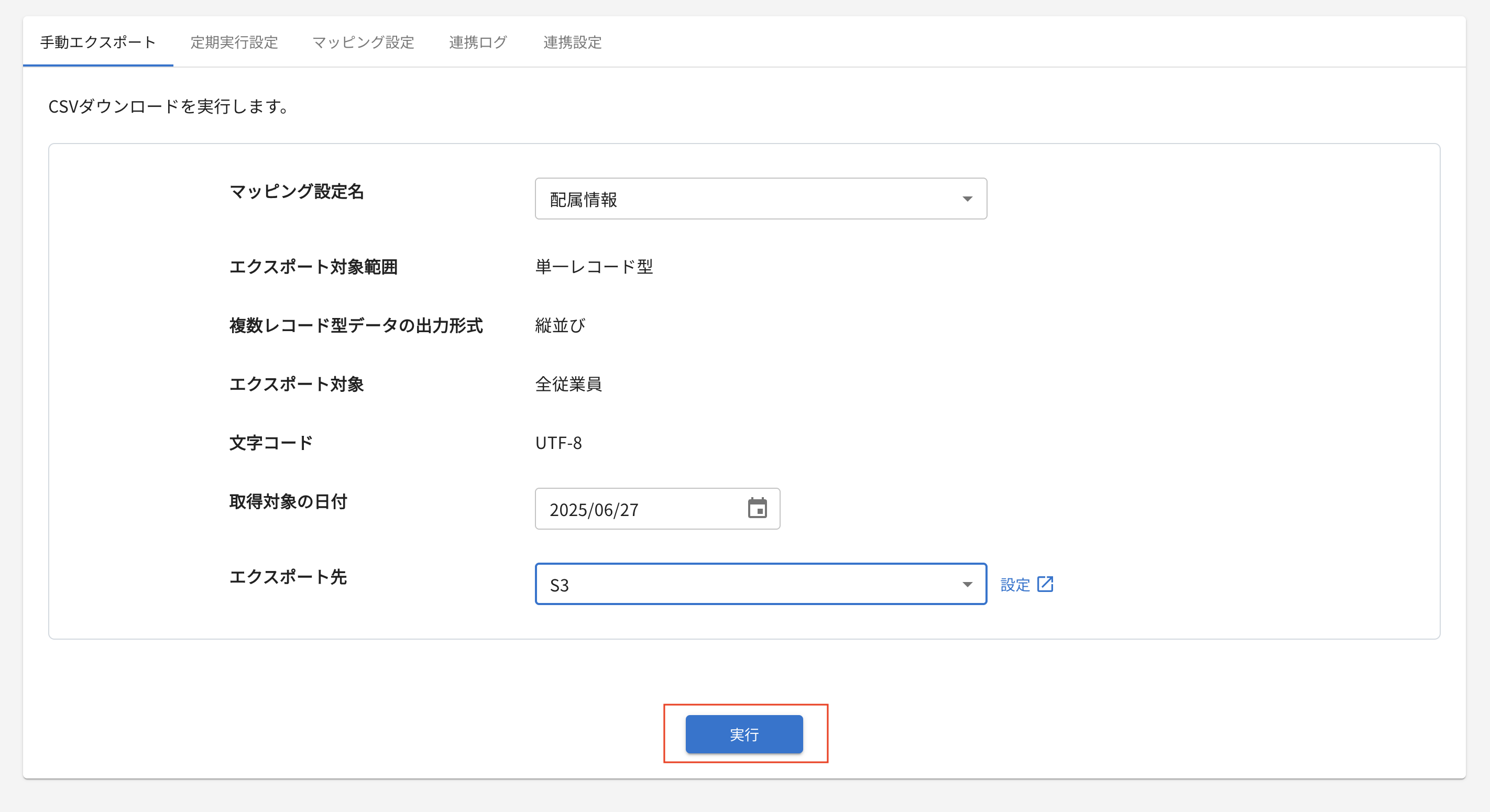Open the calendar picker icon
1490x812 pixels.
coord(757,508)
